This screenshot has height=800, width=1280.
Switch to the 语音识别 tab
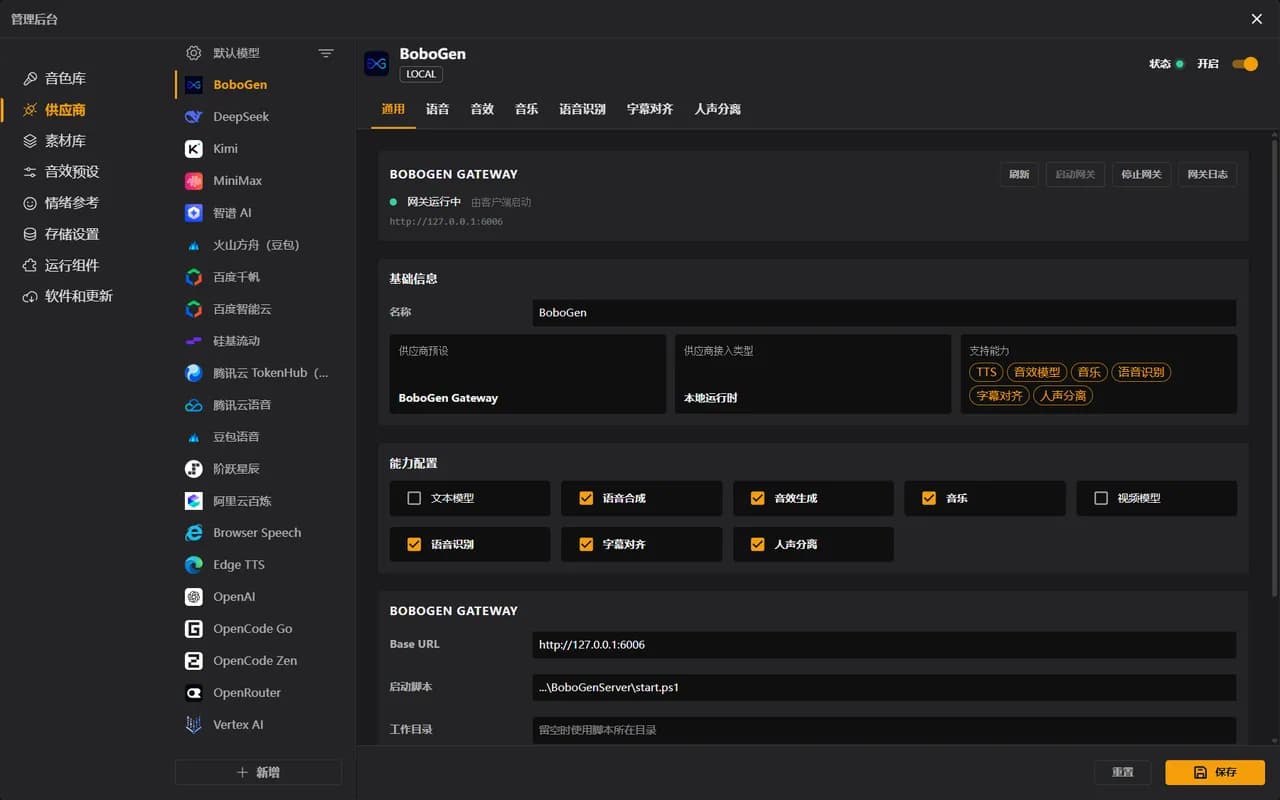click(582, 109)
